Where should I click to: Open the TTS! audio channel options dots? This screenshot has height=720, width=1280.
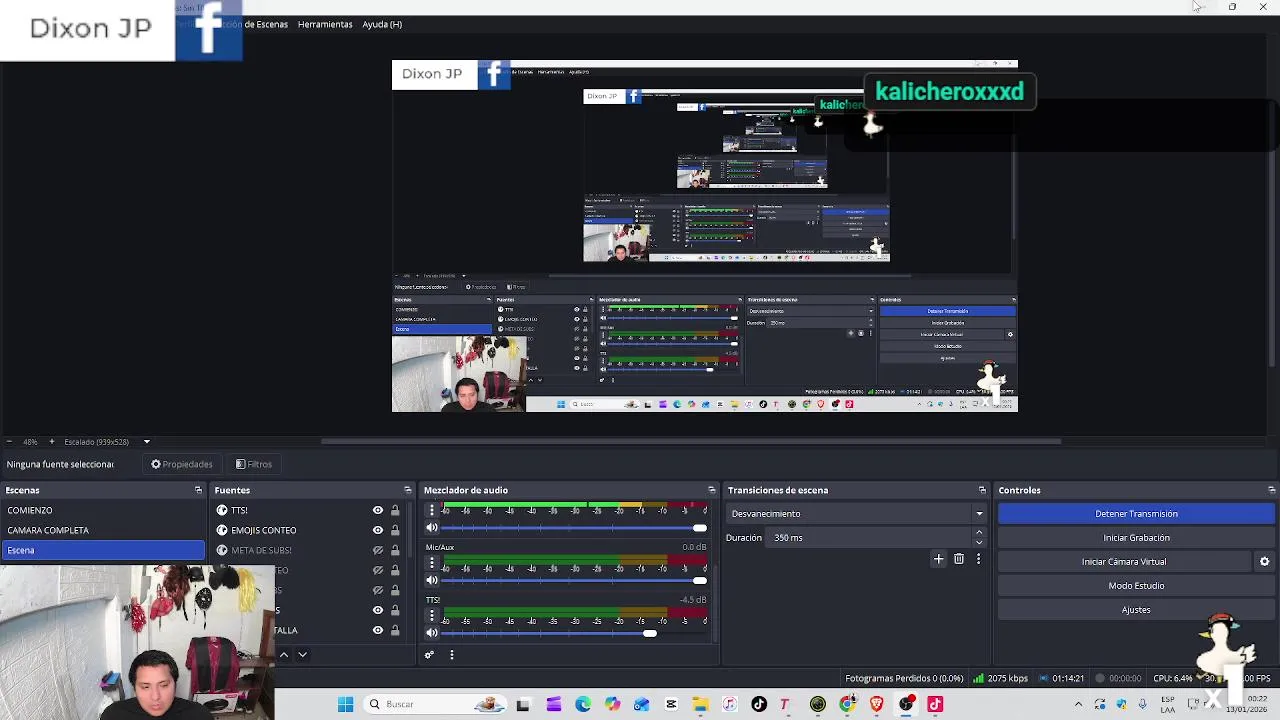[432, 615]
